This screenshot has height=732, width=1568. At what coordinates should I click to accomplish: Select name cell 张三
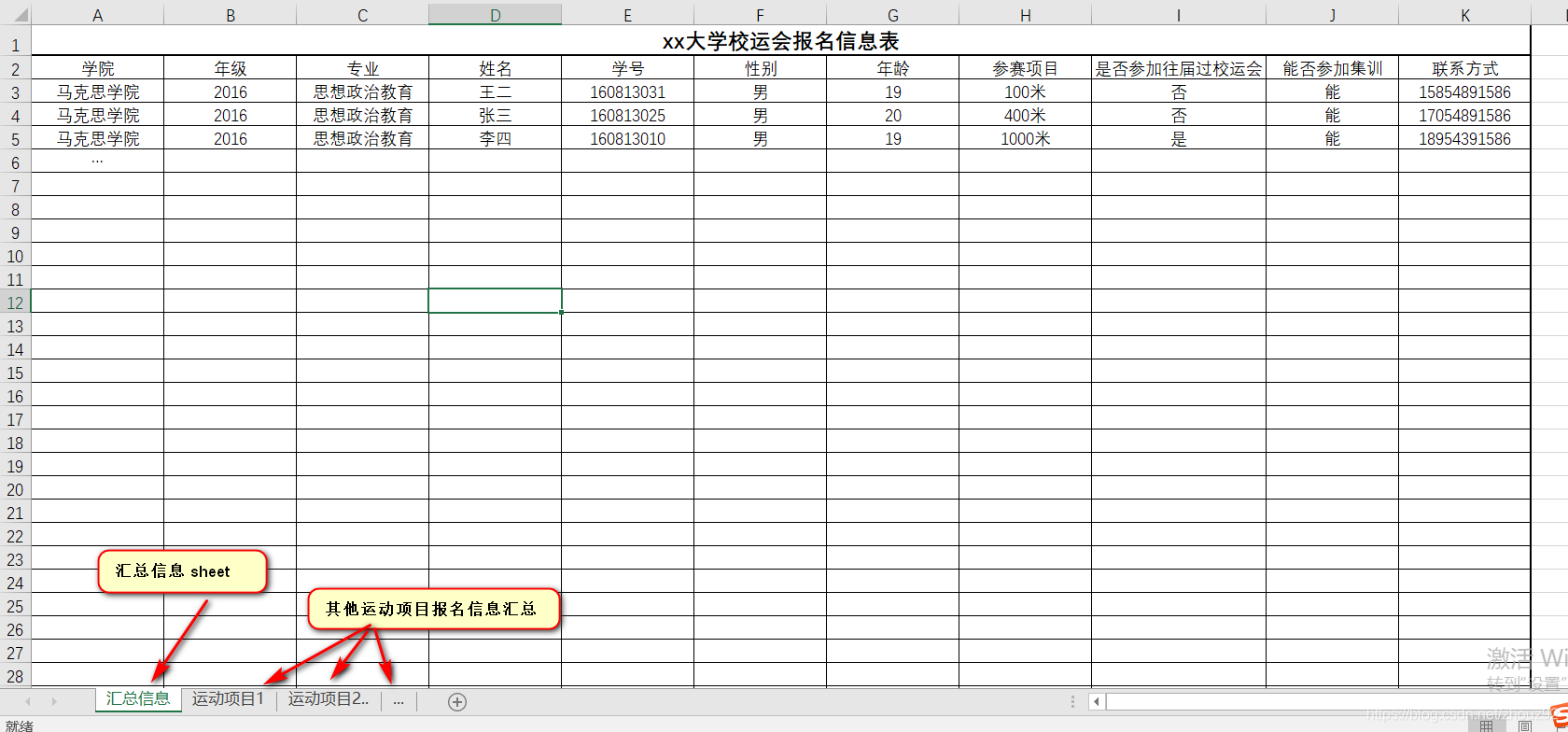(496, 115)
